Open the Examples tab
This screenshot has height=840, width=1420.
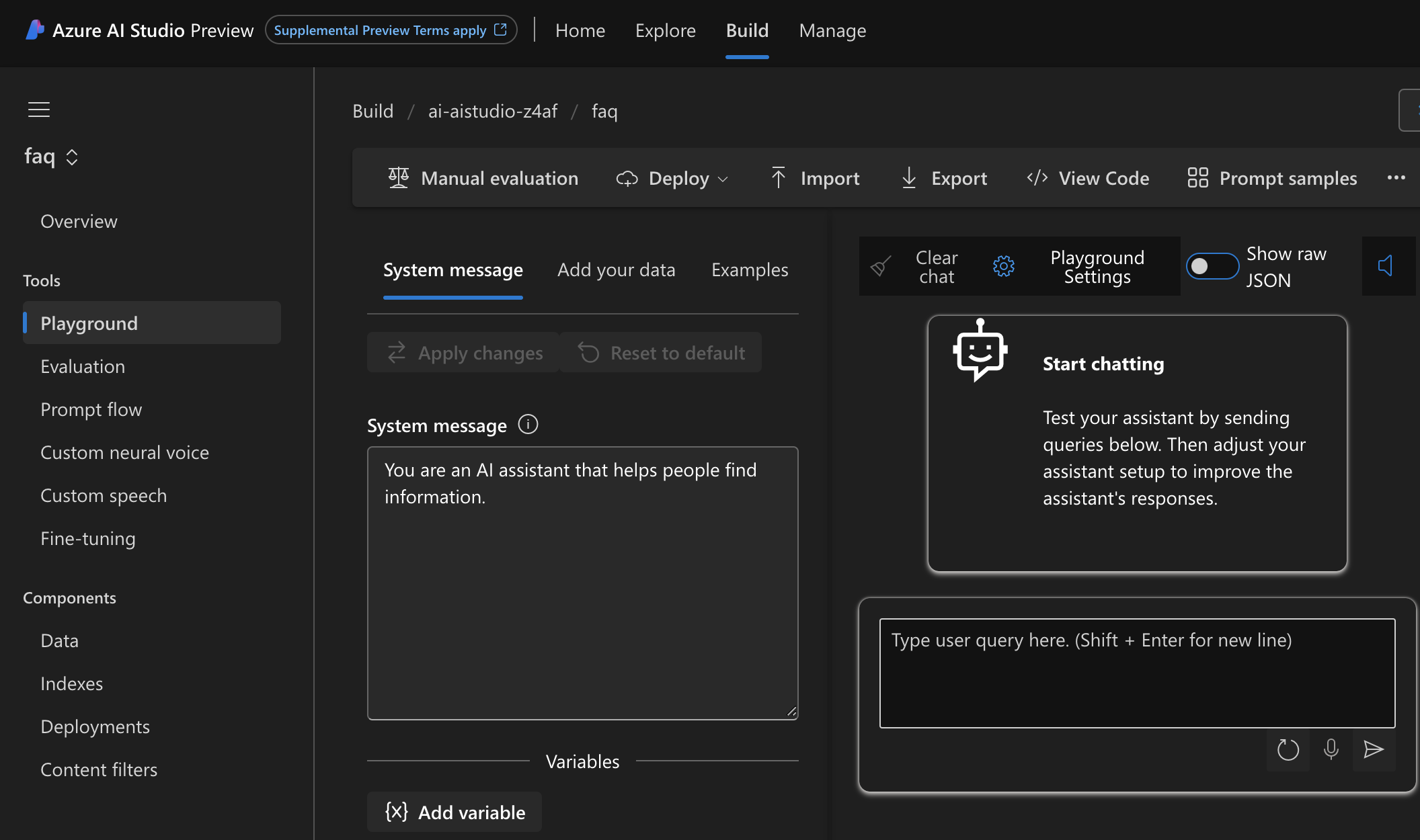point(750,270)
